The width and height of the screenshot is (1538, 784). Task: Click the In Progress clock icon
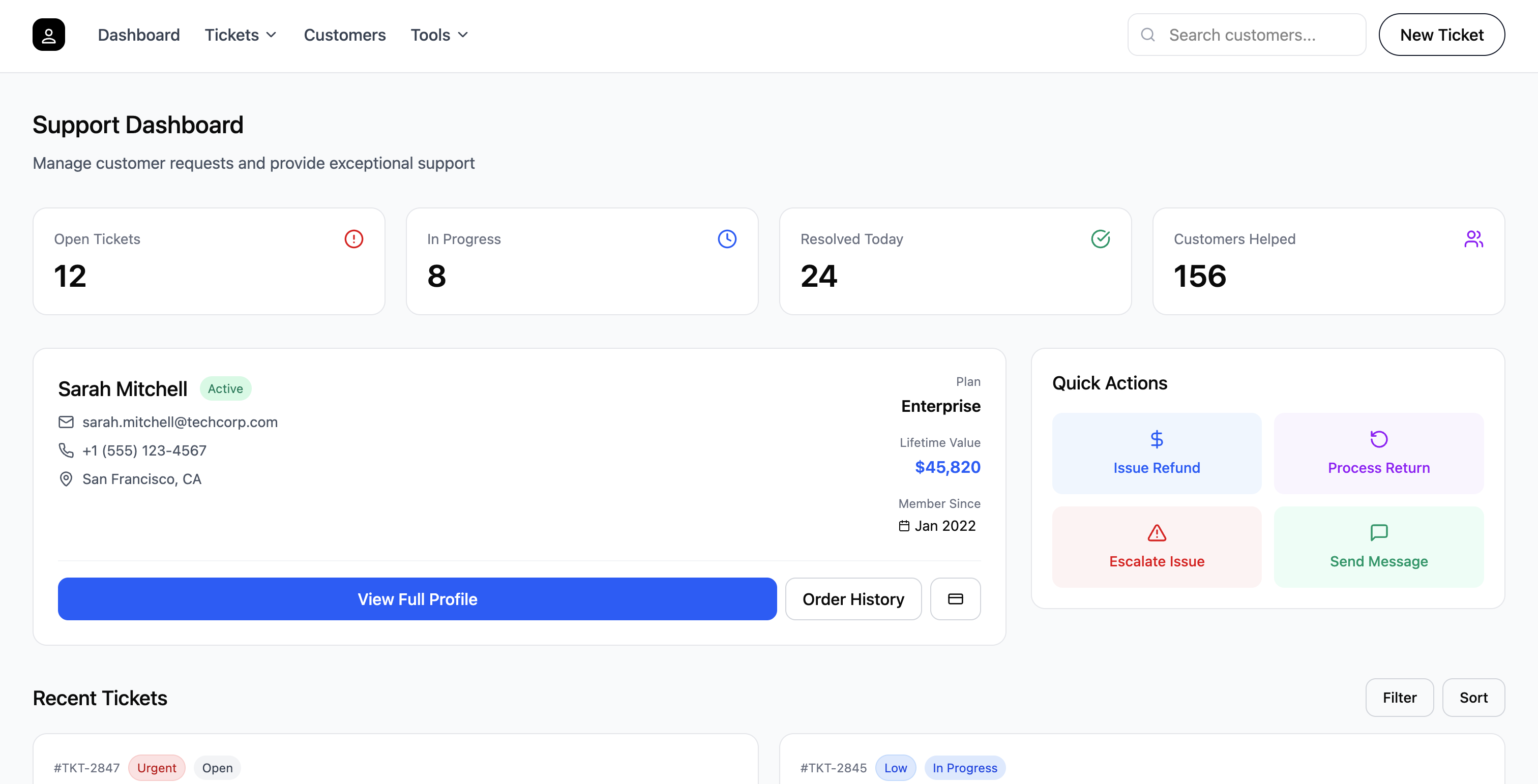727,238
